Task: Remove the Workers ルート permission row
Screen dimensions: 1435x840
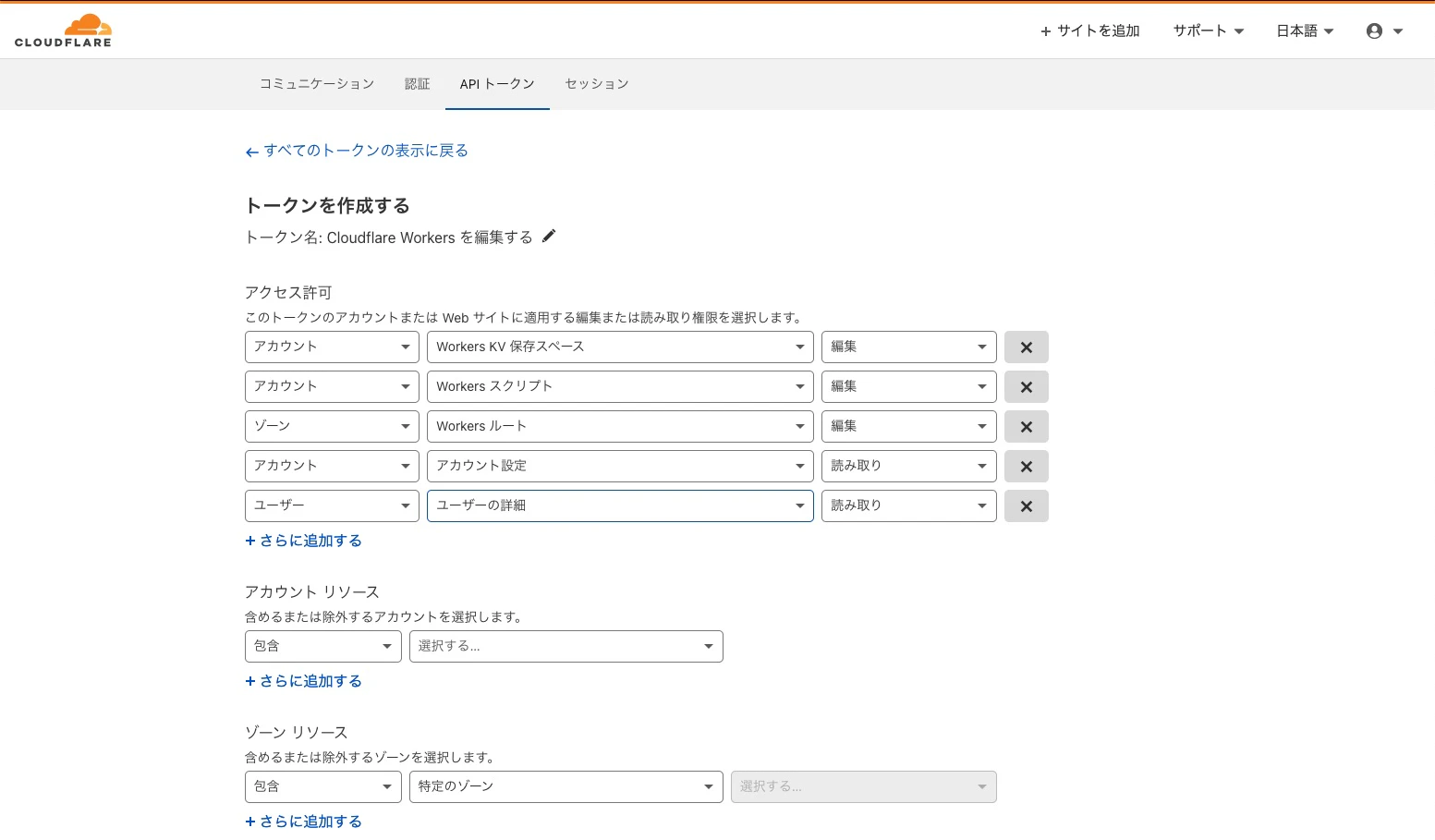Action: (x=1026, y=427)
